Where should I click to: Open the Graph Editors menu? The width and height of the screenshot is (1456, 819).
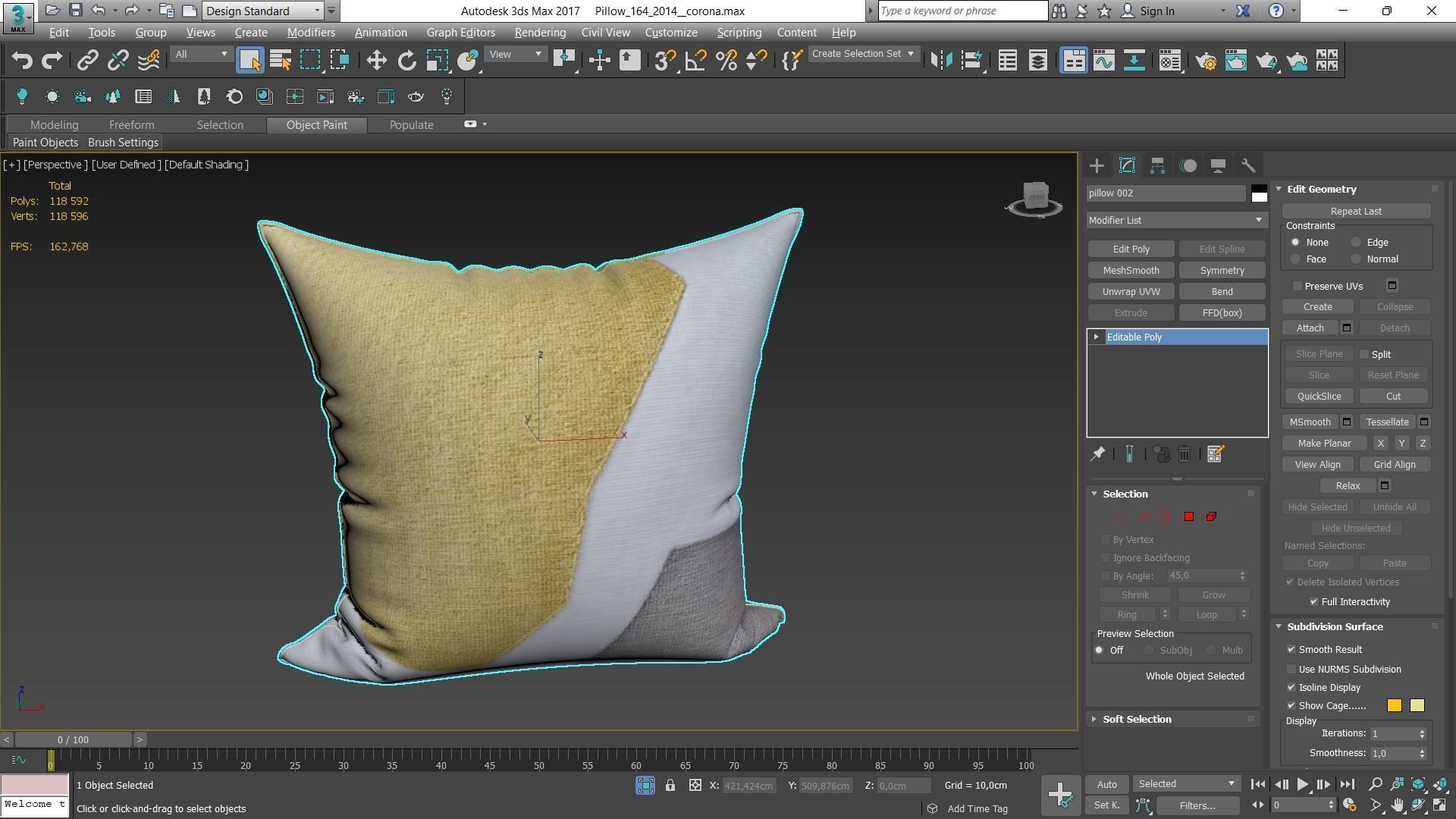[x=460, y=33]
